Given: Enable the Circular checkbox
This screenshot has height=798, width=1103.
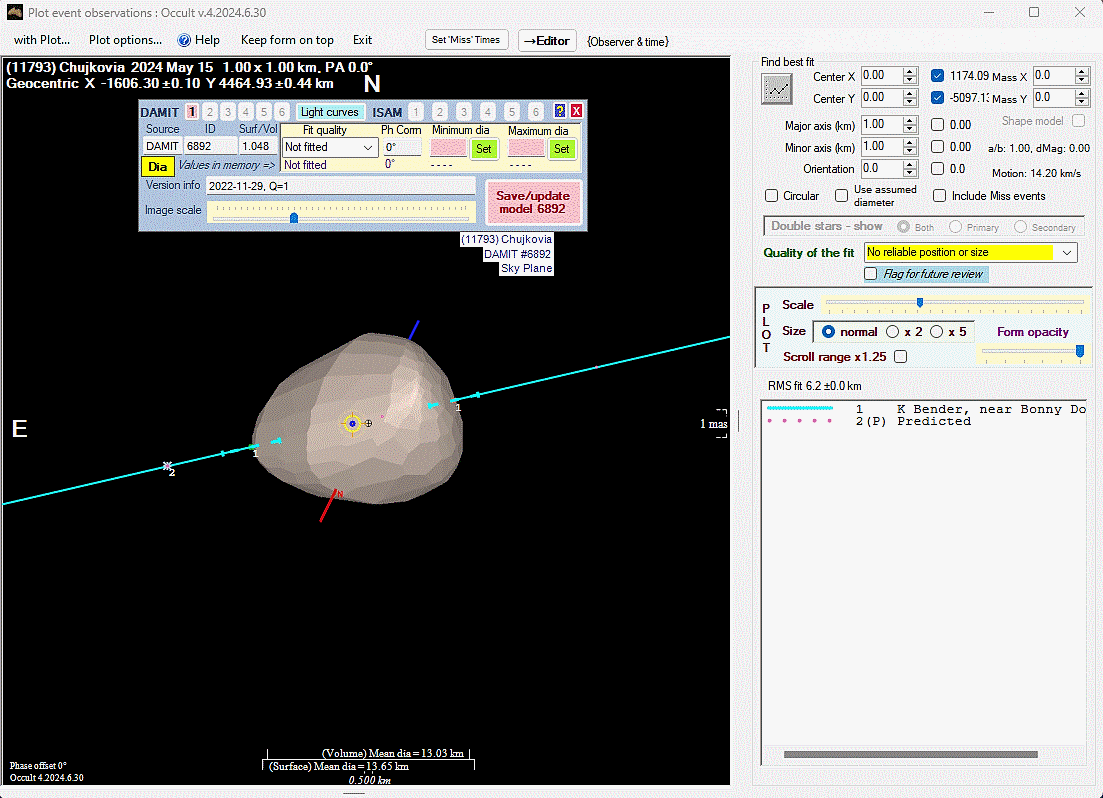Looking at the screenshot, I should (x=772, y=196).
